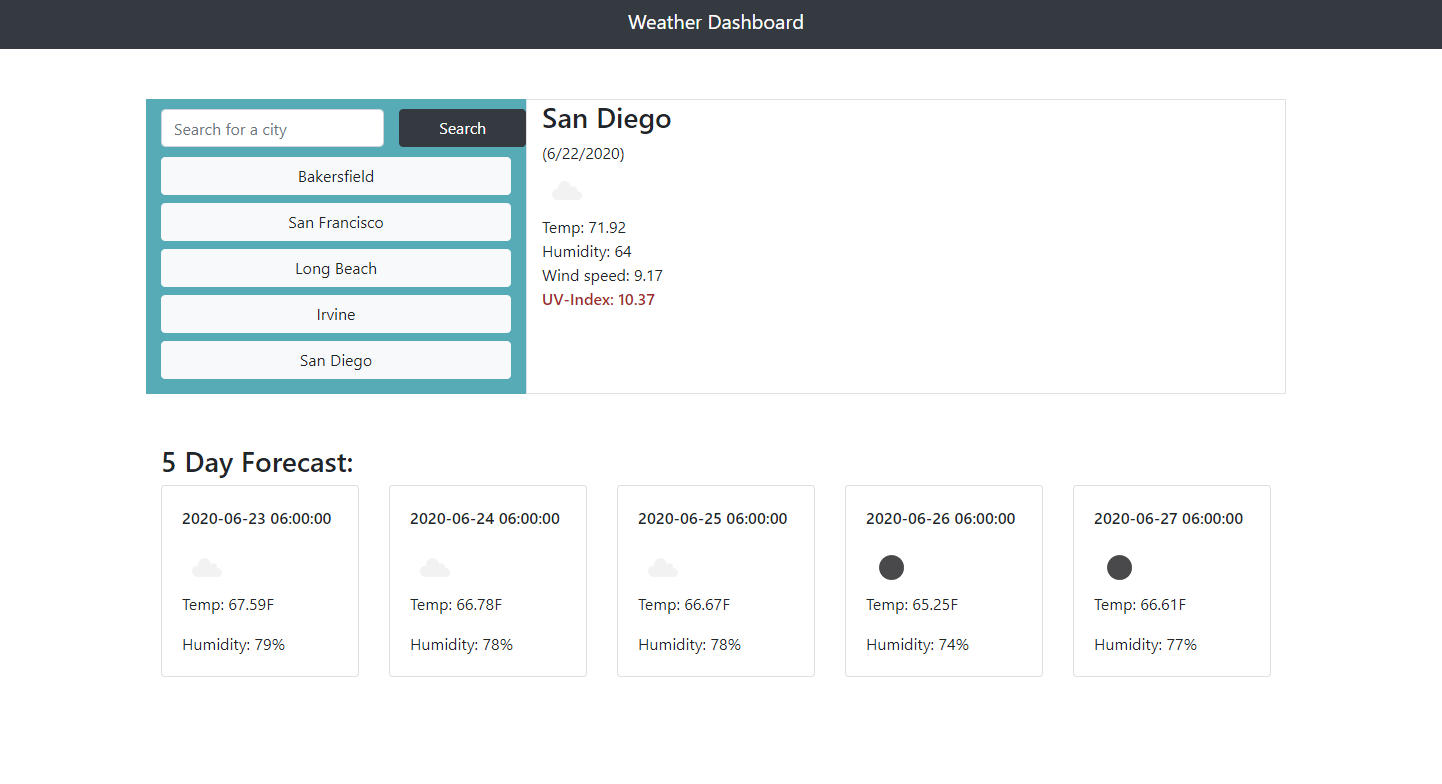Click the cloud icon on the 2020-06-23 forecast card

206,567
